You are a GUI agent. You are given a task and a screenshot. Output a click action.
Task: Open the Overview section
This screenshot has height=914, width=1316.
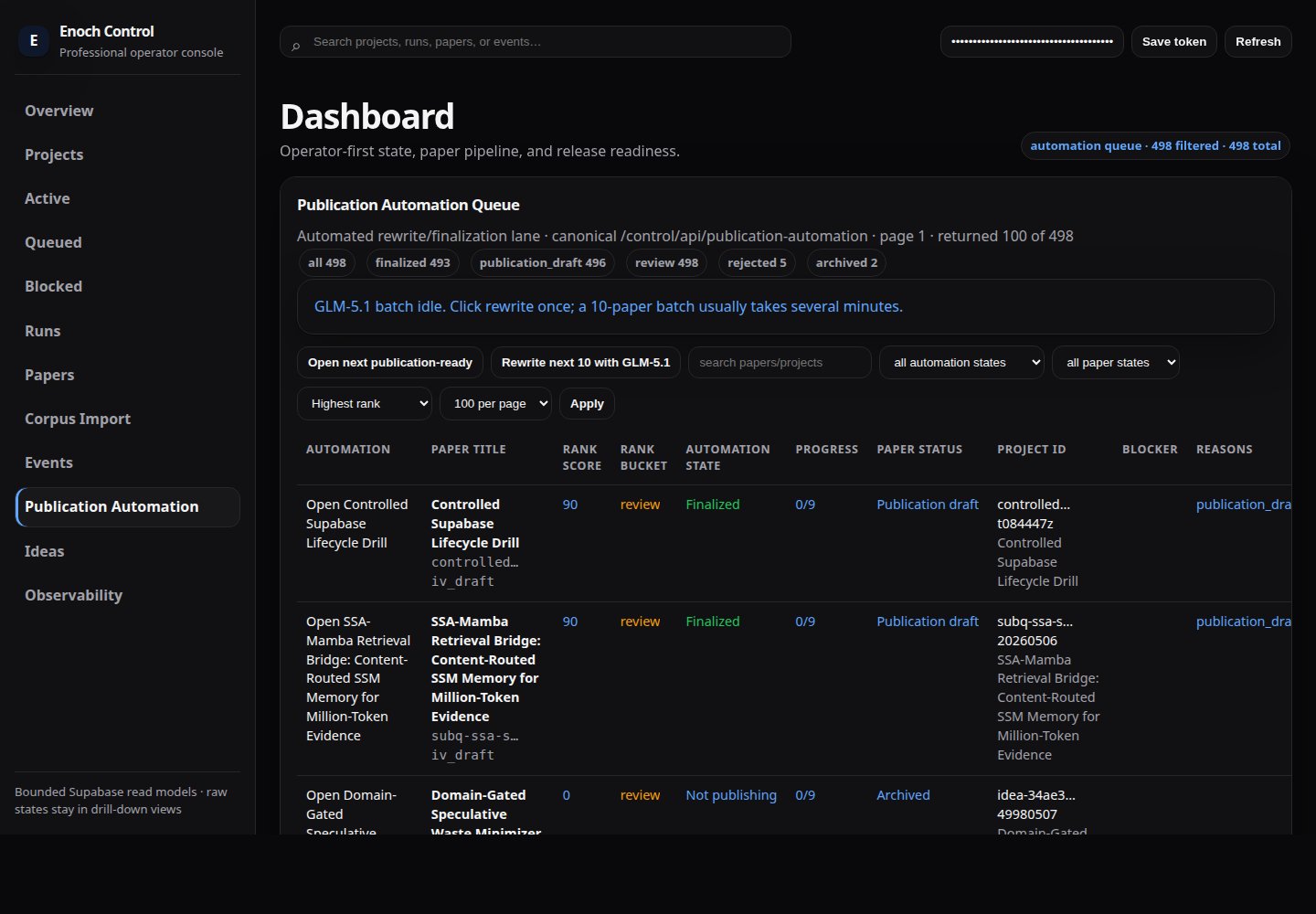pyautogui.click(x=127, y=111)
